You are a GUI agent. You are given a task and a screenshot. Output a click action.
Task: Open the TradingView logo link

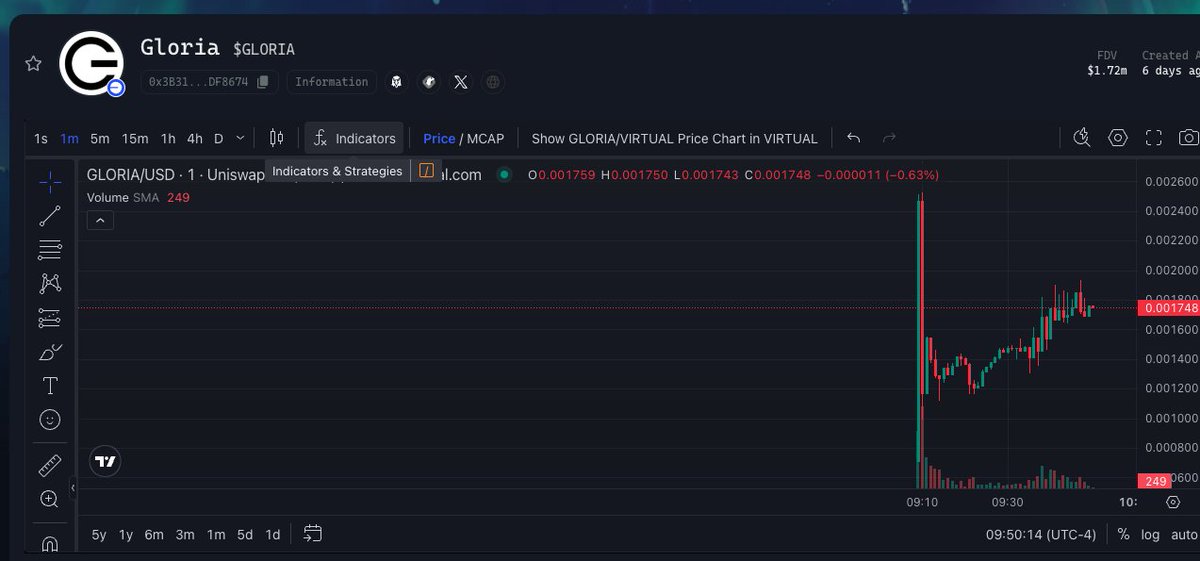click(105, 462)
